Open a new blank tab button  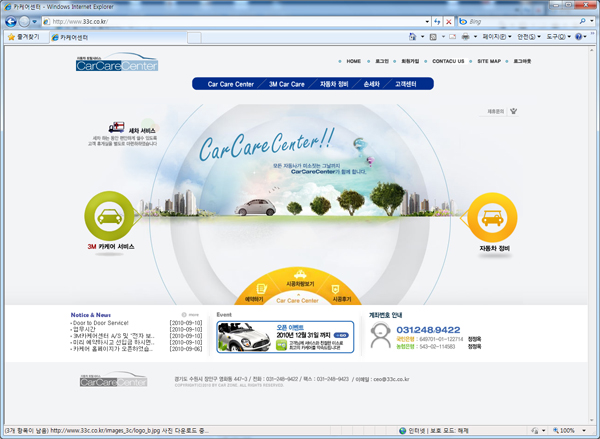tap(194, 38)
